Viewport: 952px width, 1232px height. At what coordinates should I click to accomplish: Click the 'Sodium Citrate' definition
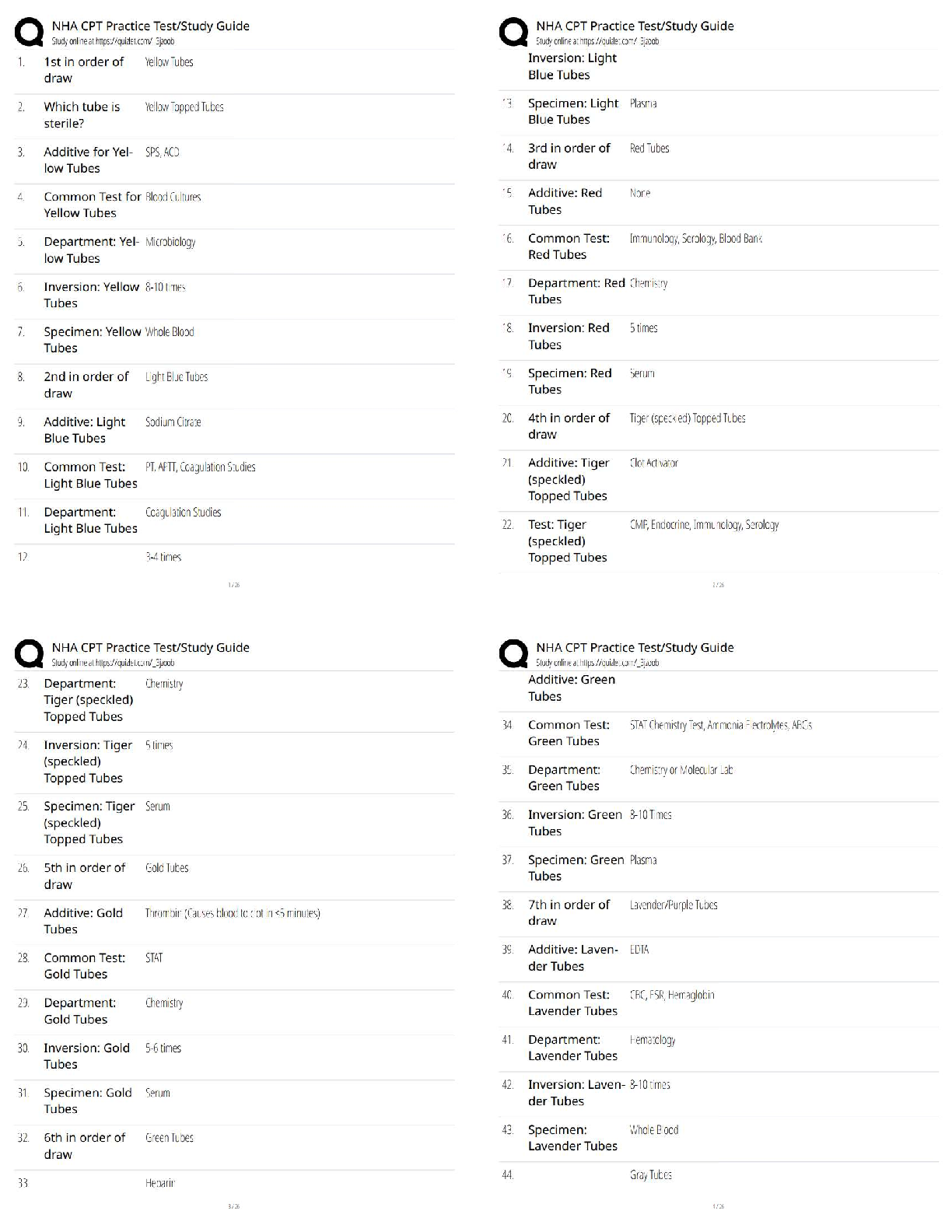point(173,422)
